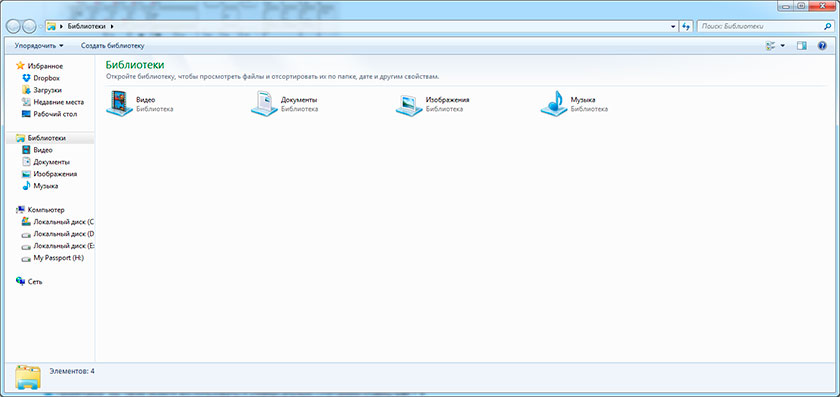Screen dimensions: 840x397
Task: Click the libraries folder icon in details pane
Action: [x=28, y=377]
